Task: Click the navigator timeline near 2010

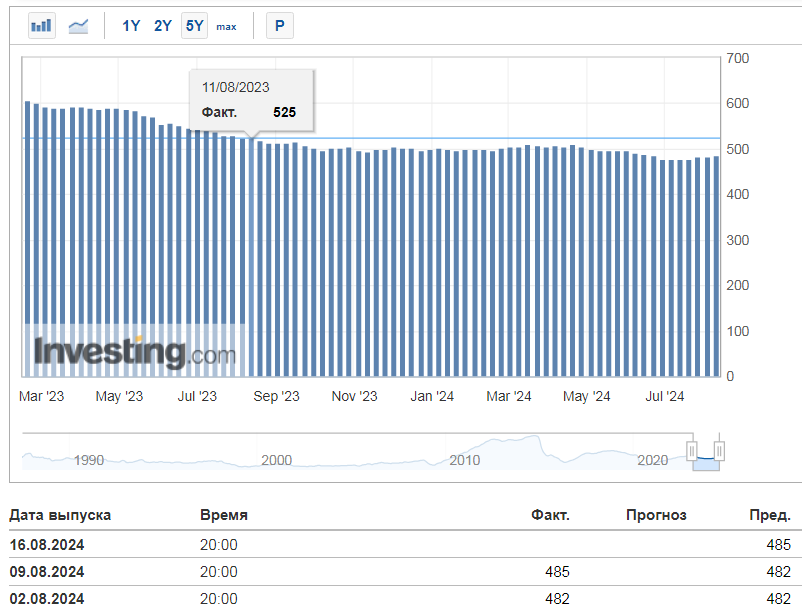Action: pos(464,459)
